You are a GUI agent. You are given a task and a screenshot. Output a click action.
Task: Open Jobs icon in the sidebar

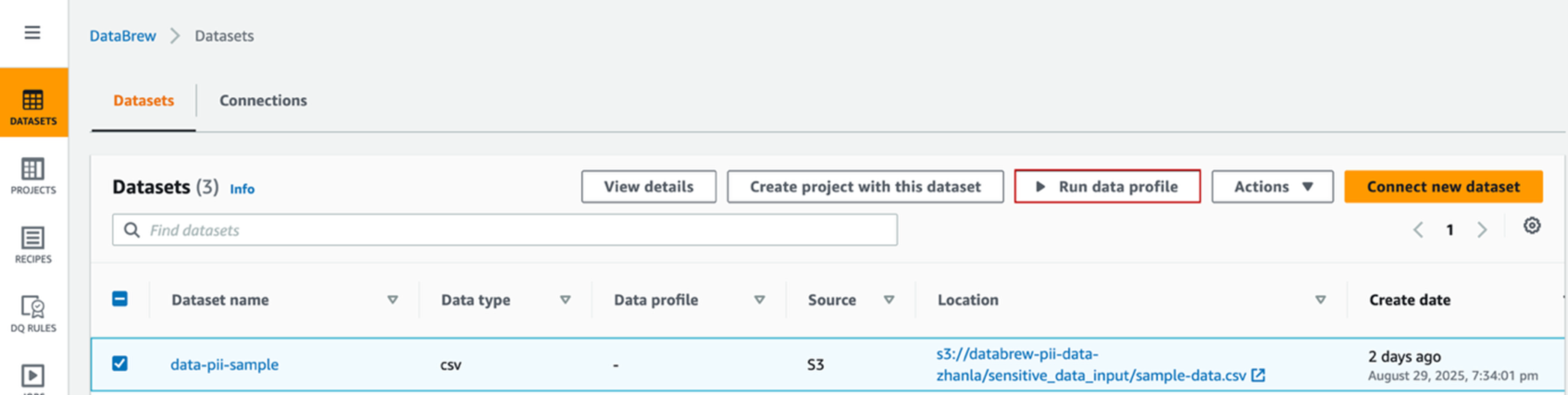coord(33,376)
